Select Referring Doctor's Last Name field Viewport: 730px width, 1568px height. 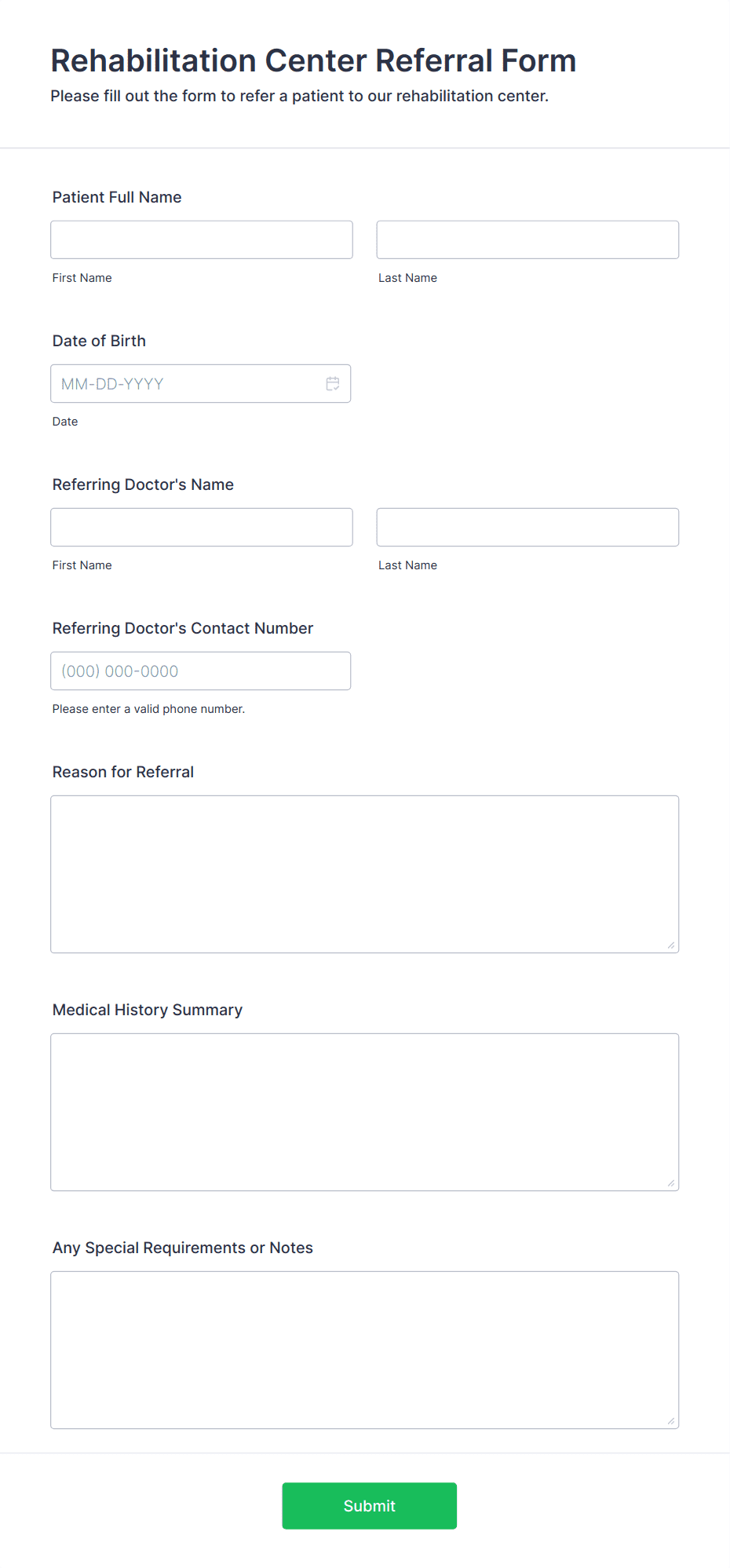(527, 527)
